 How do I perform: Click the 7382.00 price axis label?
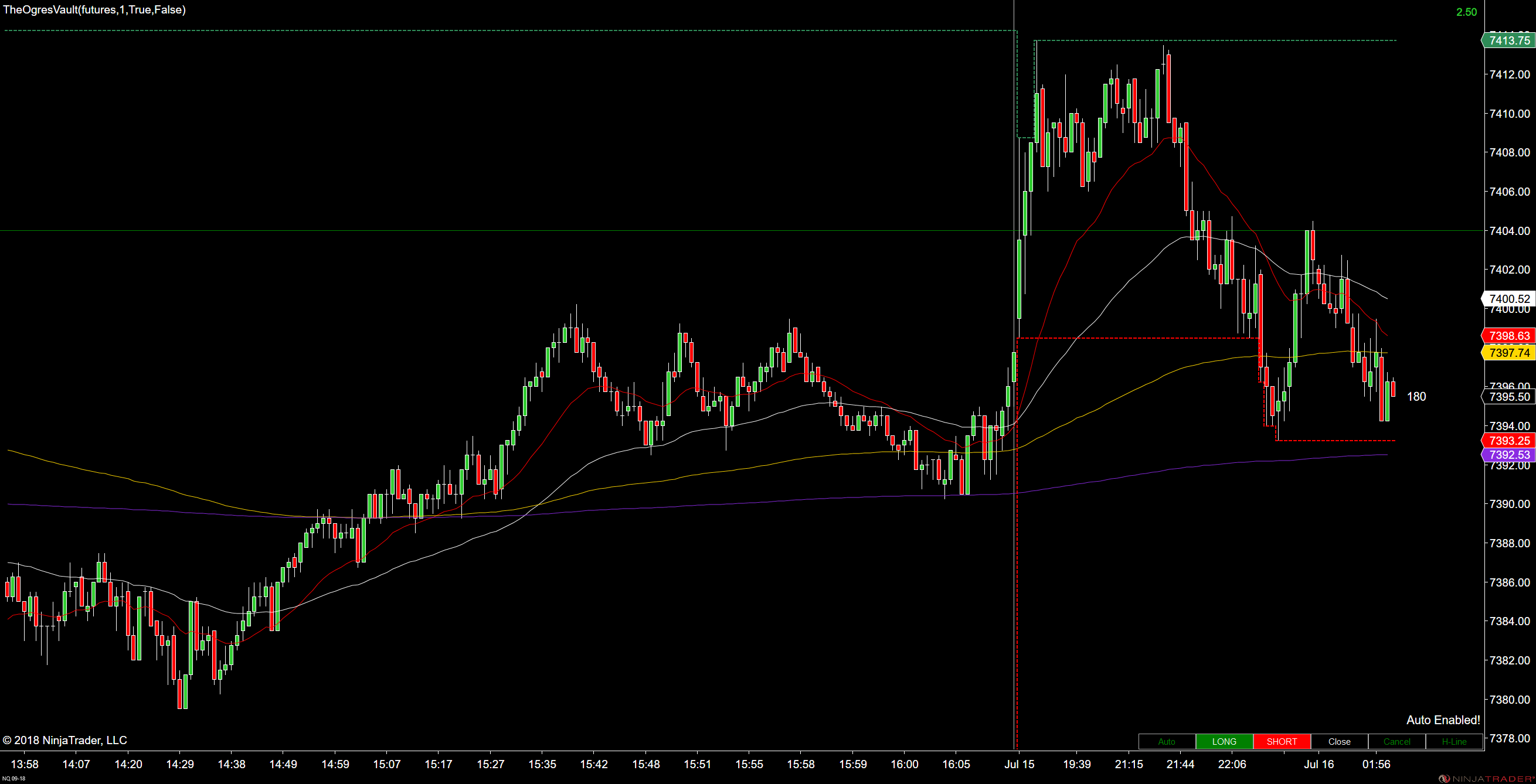click(1510, 660)
